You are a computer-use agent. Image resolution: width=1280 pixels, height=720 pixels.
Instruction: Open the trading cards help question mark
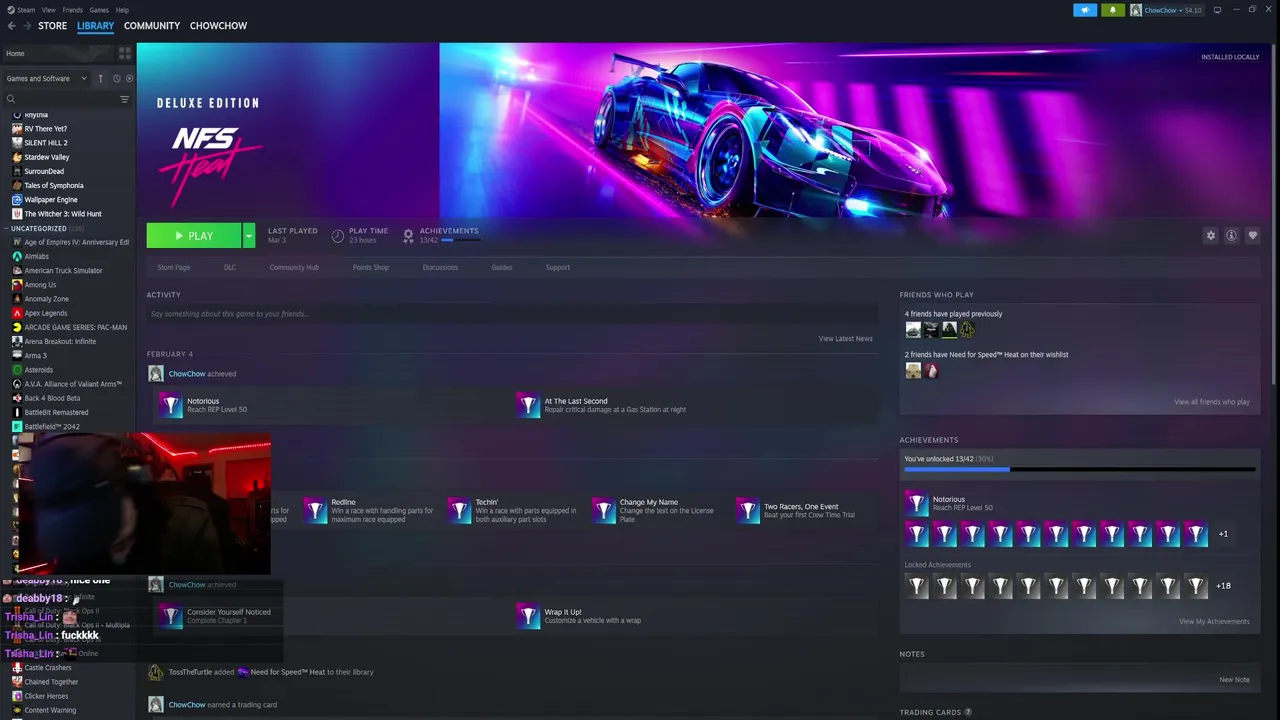coord(968,713)
